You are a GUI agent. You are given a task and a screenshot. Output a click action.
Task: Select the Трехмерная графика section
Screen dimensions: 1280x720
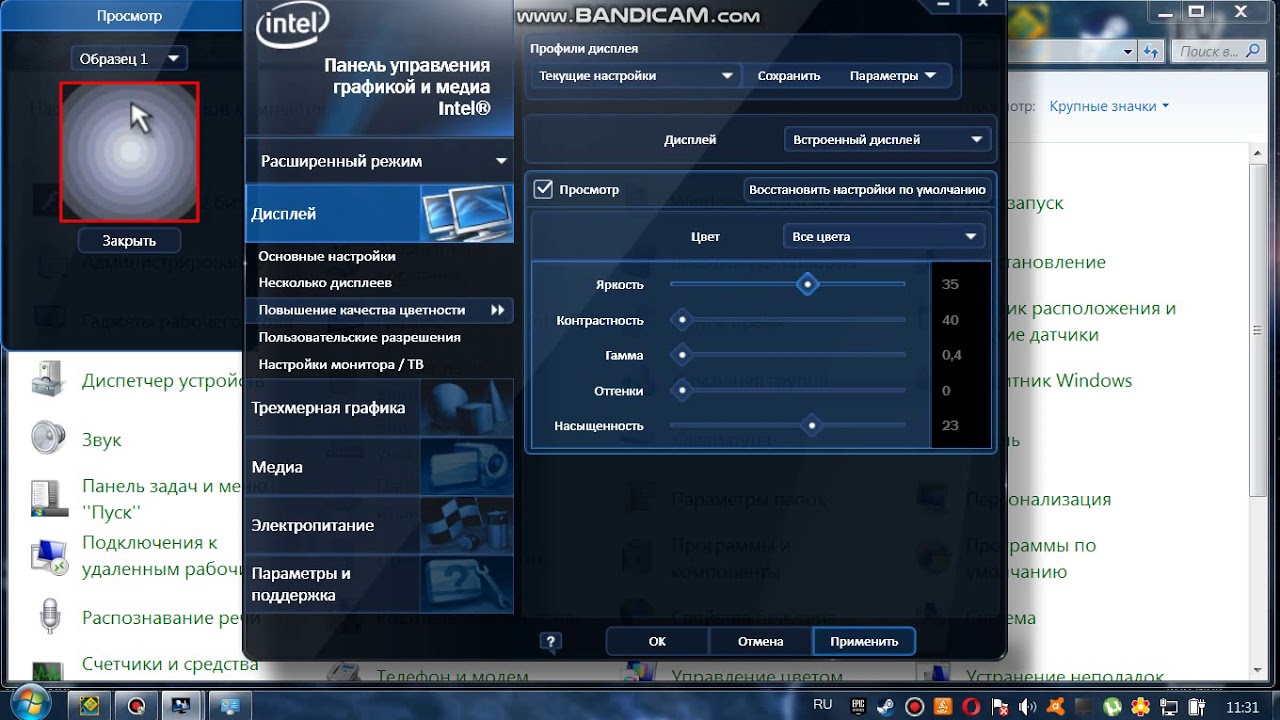click(x=379, y=408)
